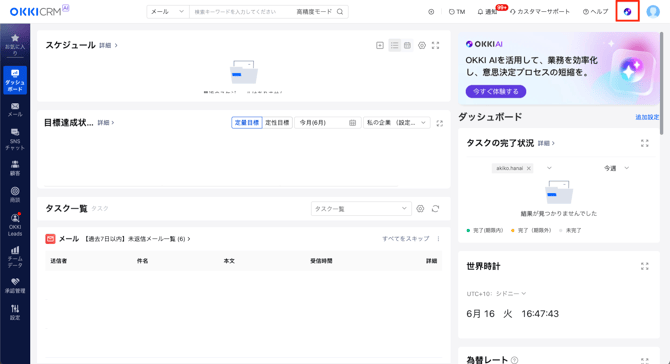This screenshot has width=670, height=364.
Task: Open schedule widget settings gear
Action: pos(422,45)
